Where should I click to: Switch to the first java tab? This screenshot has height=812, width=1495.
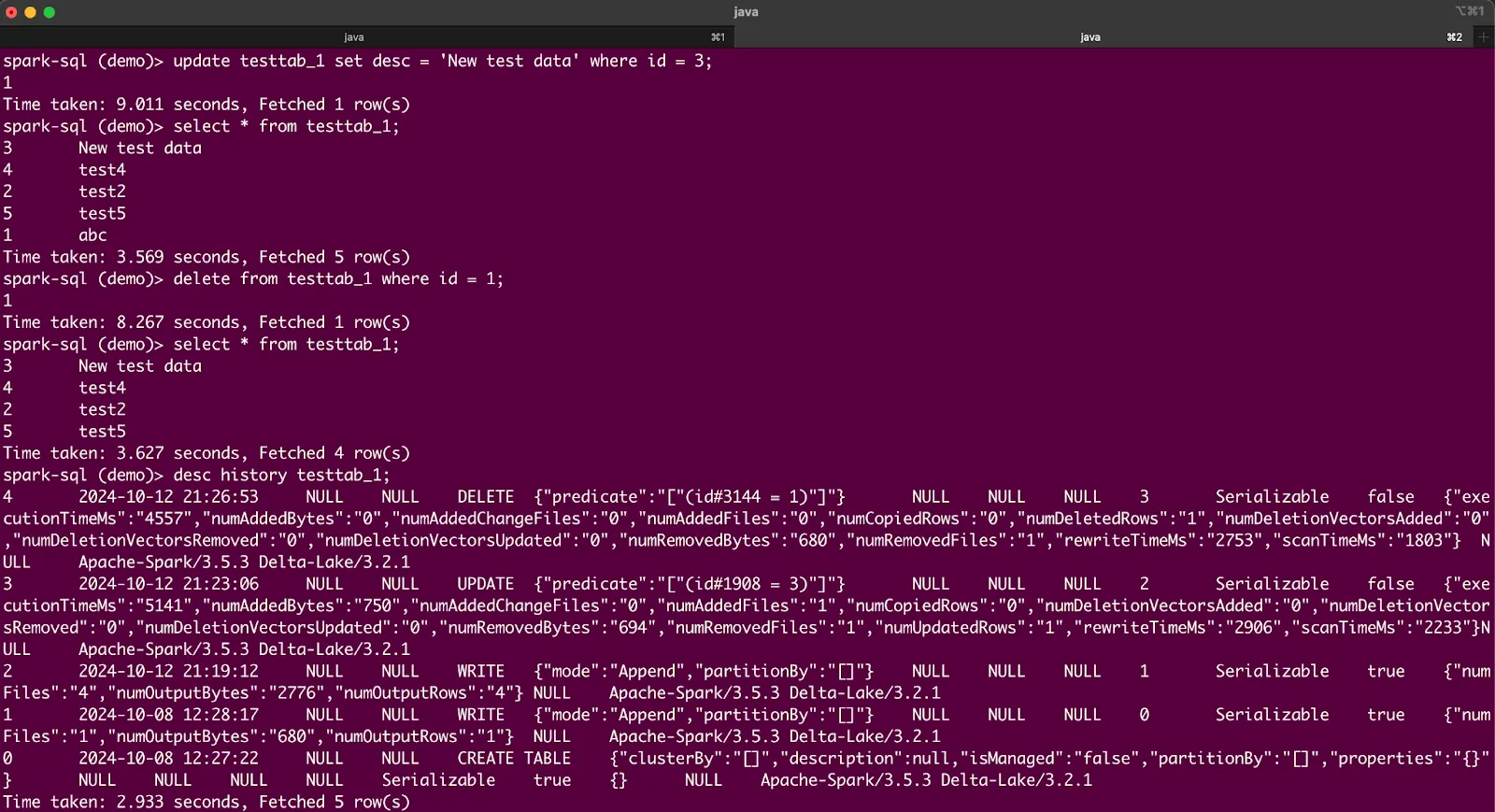pos(354,37)
